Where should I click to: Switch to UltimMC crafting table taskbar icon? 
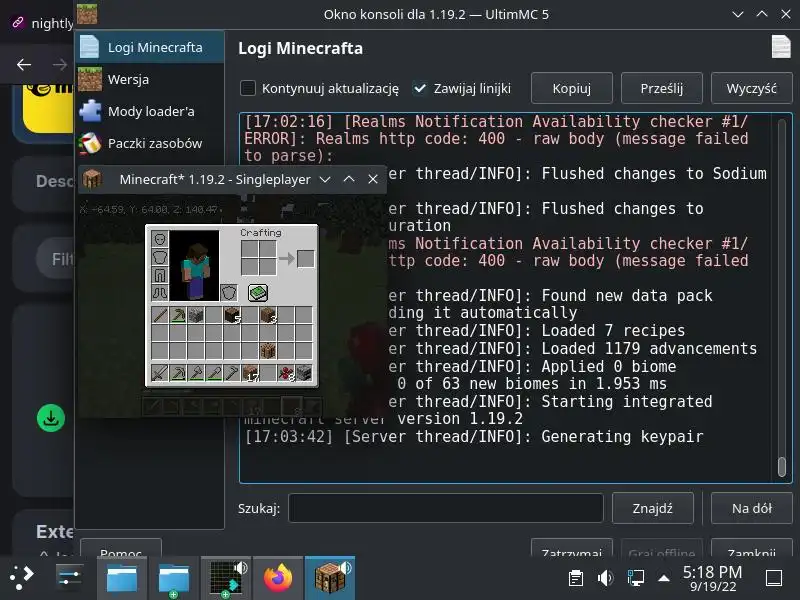click(330, 578)
